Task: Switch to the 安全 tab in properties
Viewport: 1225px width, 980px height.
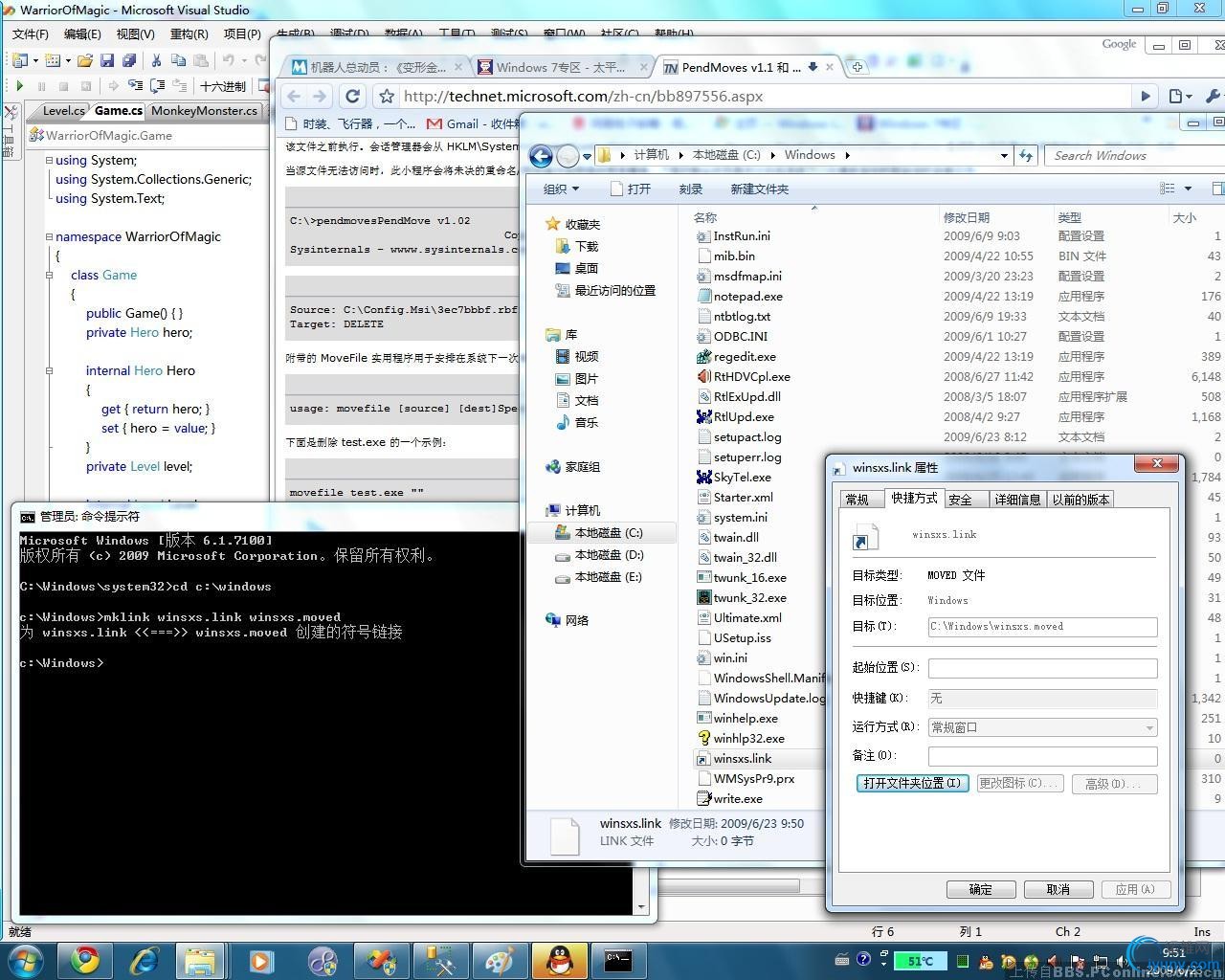Action: pos(960,500)
